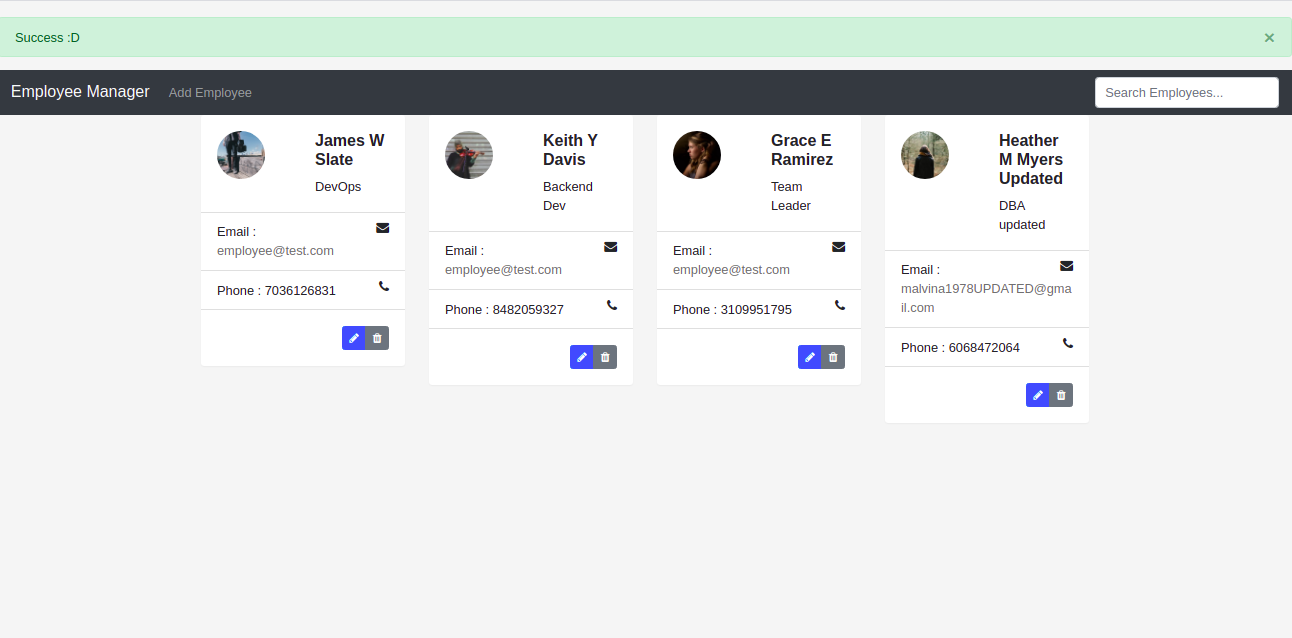Click the Backend Dev job title

click(x=568, y=196)
